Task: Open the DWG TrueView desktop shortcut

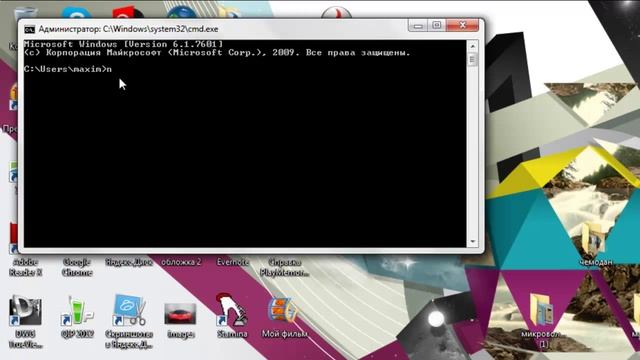Action: (25, 310)
